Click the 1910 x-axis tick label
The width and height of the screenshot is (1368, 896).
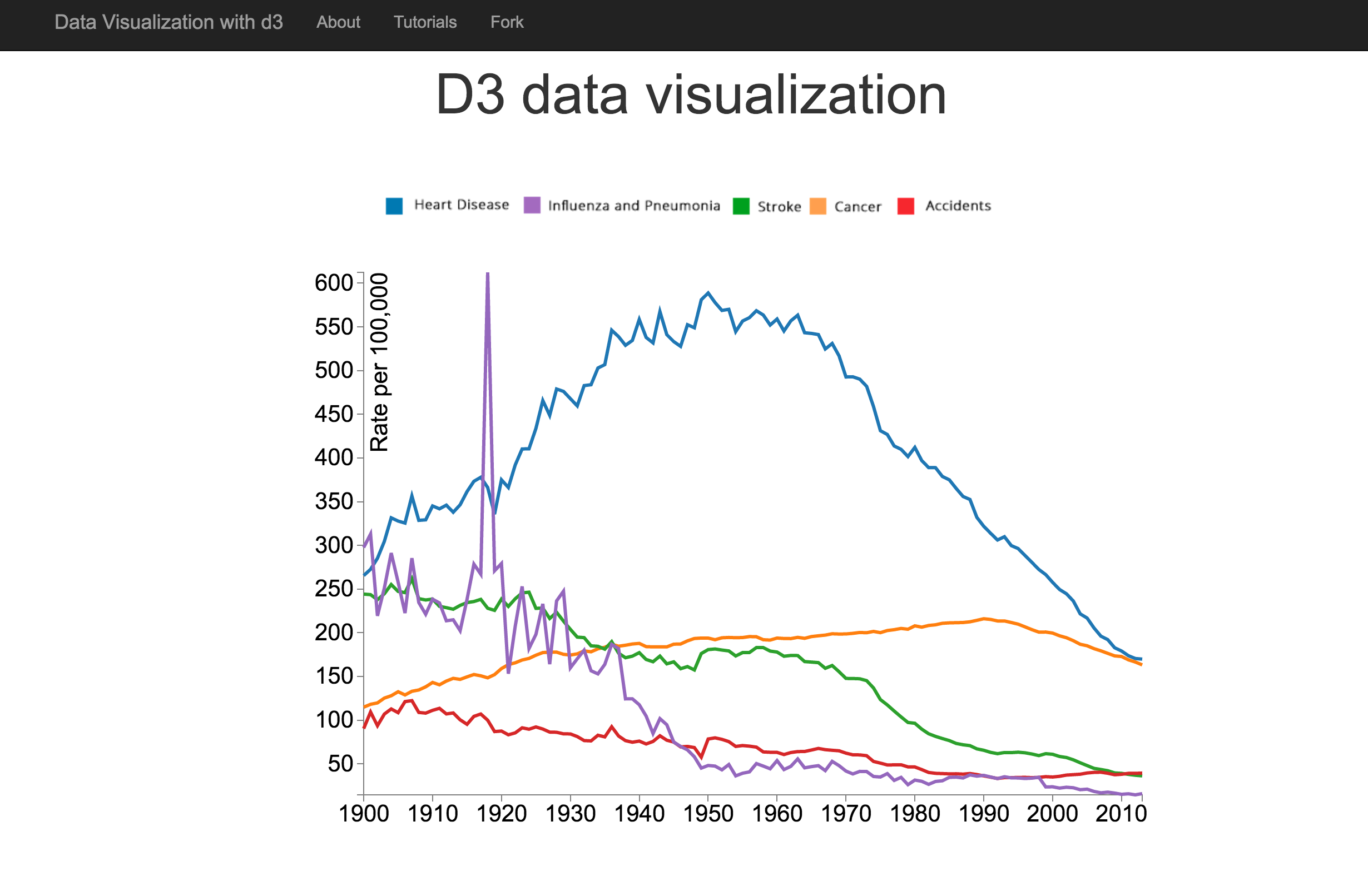433,814
